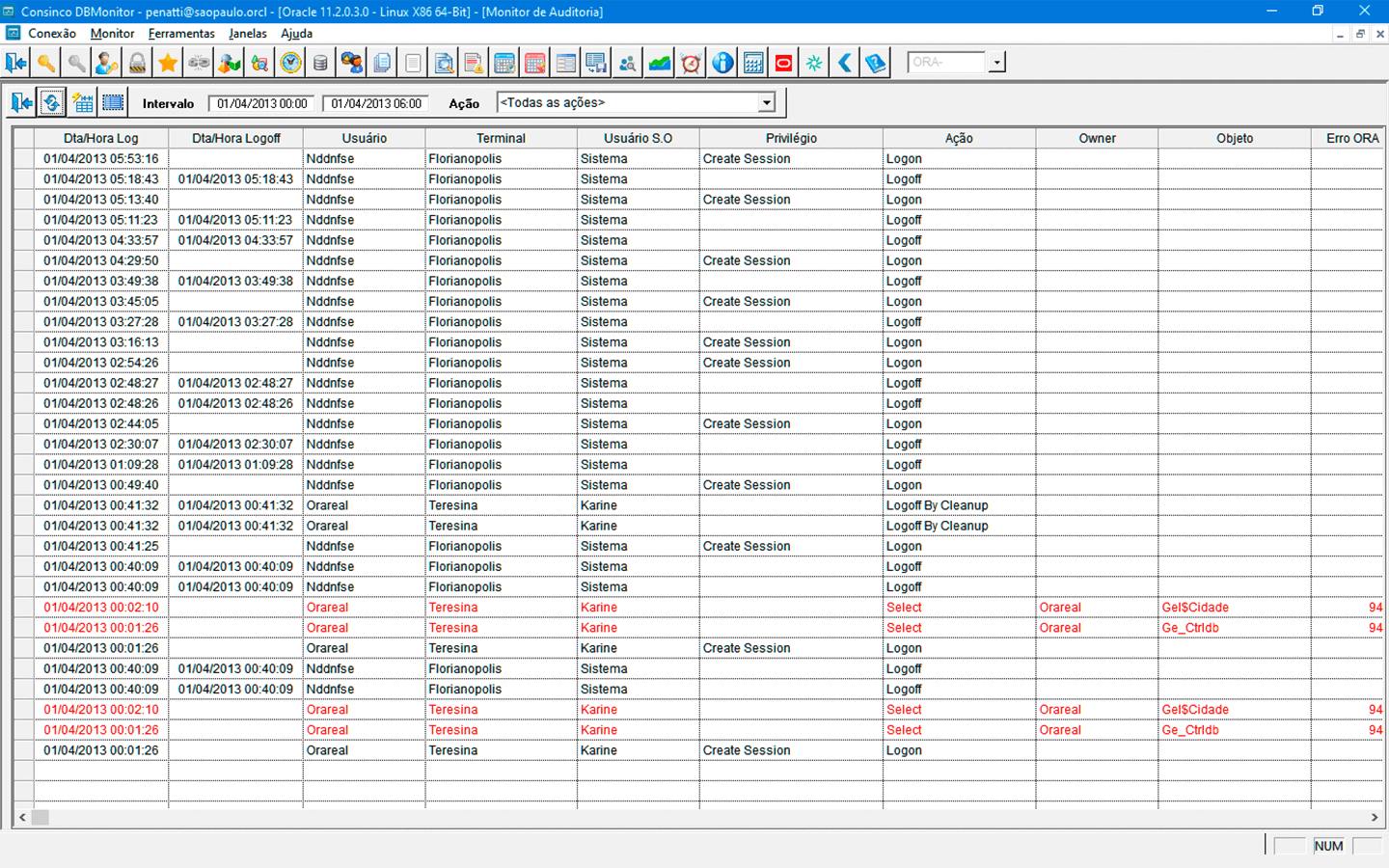
Task: Open the clock icon tool
Action: click(290, 63)
